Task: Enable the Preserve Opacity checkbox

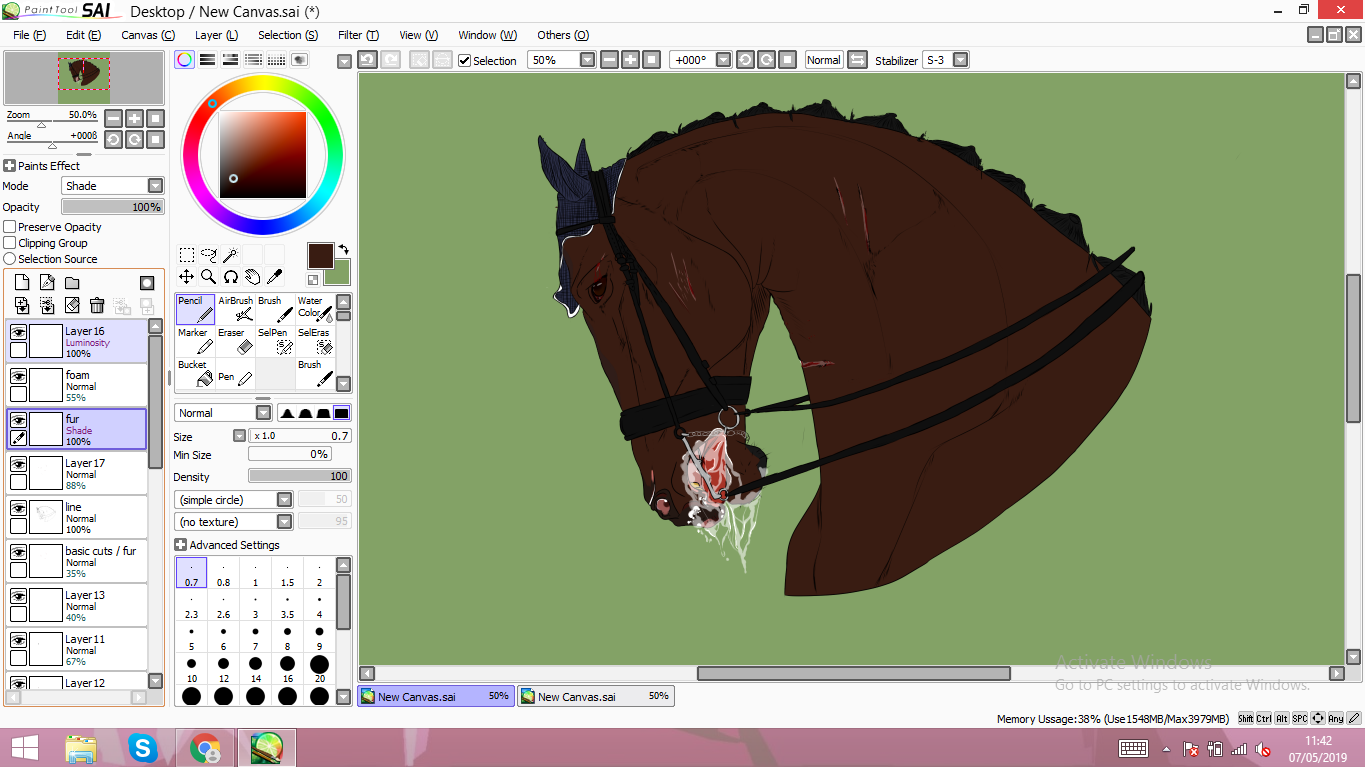Action: click(x=10, y=227)
